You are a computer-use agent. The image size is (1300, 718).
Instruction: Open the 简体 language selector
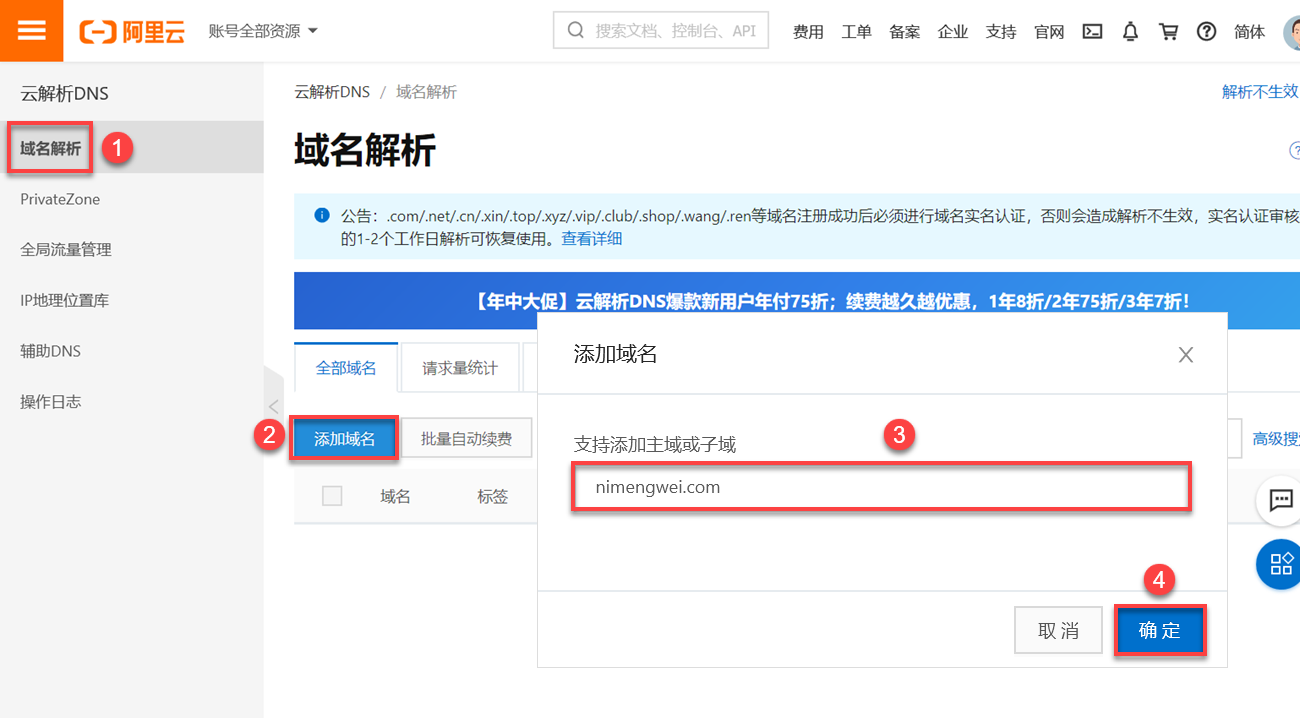[x=1249, y=32]
